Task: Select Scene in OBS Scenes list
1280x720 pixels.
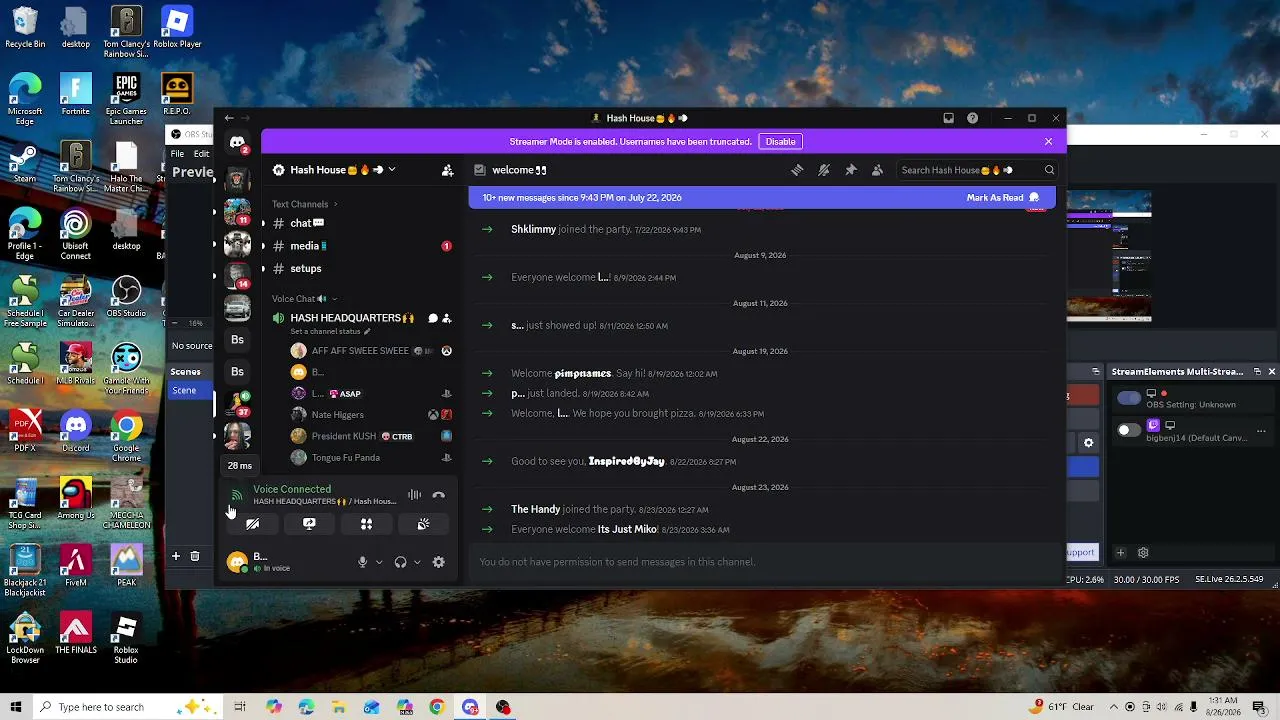Action: (191, 391)
